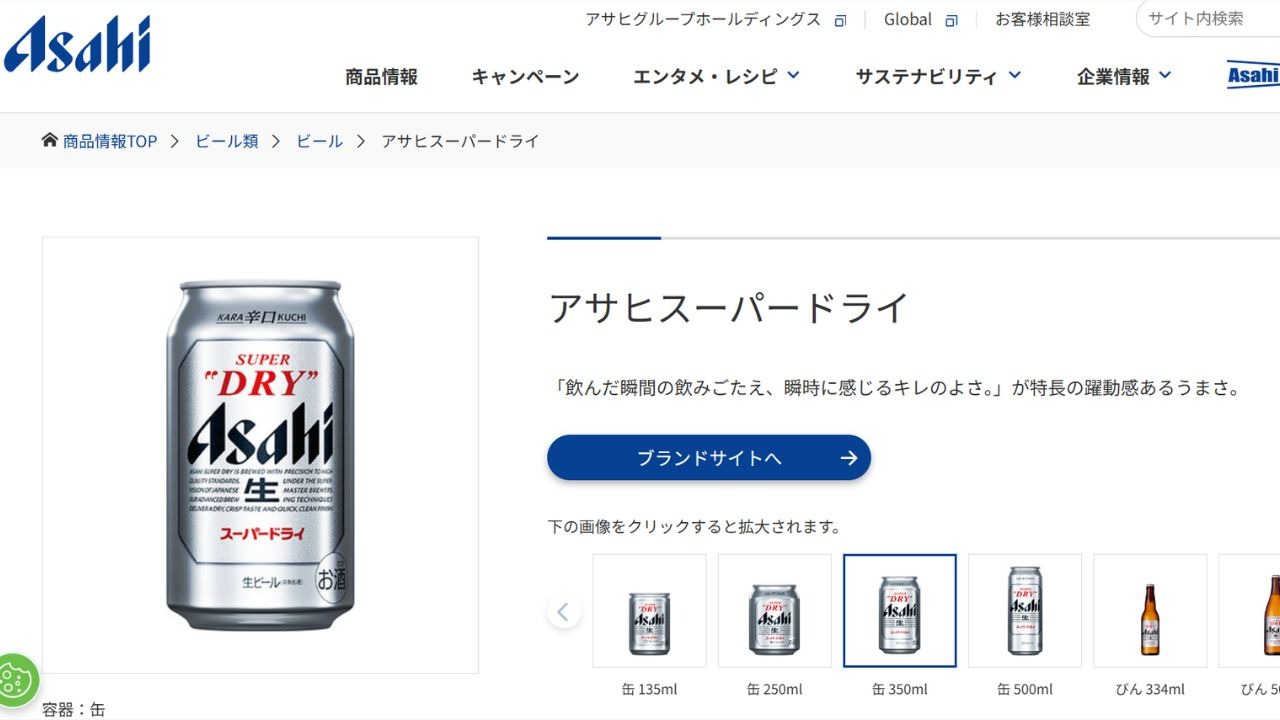Click external link icon beside アサヒグループホールディングス
1280x720 pixels.
click(840, 20)
